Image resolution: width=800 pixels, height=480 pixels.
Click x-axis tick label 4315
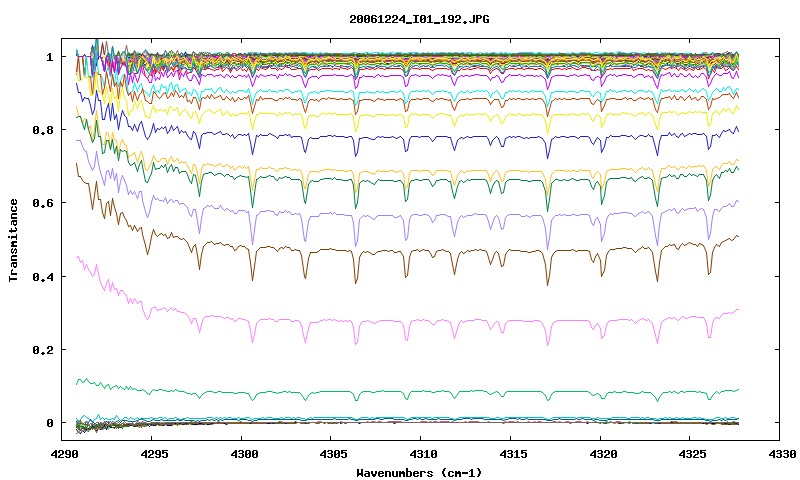pos(513,454)
